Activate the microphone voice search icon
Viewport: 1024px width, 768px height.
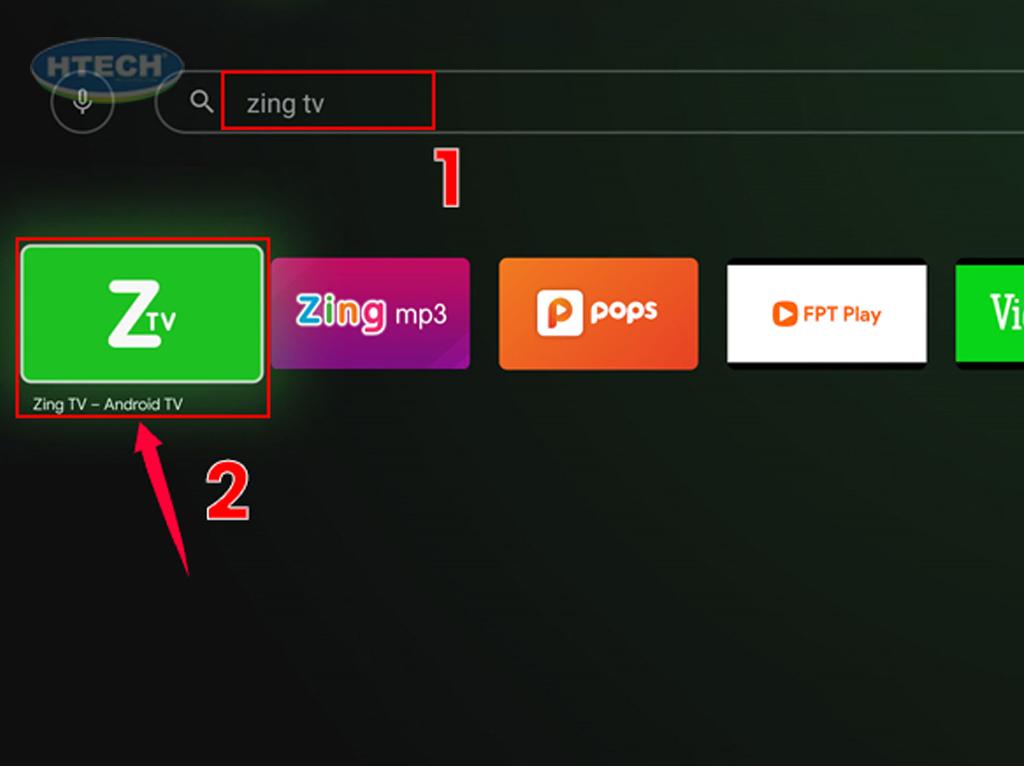pyautogui.click(x=82, y=102)
